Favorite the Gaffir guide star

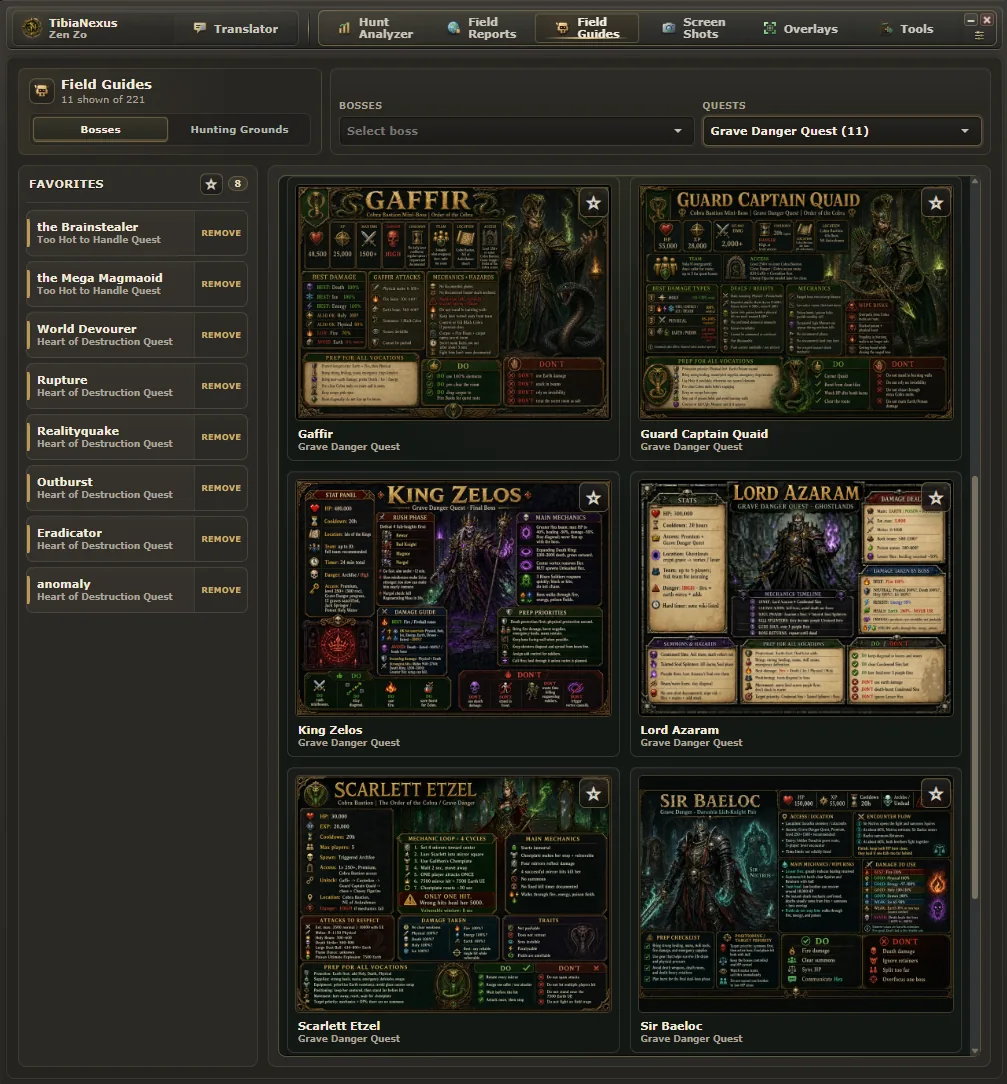[x=593, y=203]
